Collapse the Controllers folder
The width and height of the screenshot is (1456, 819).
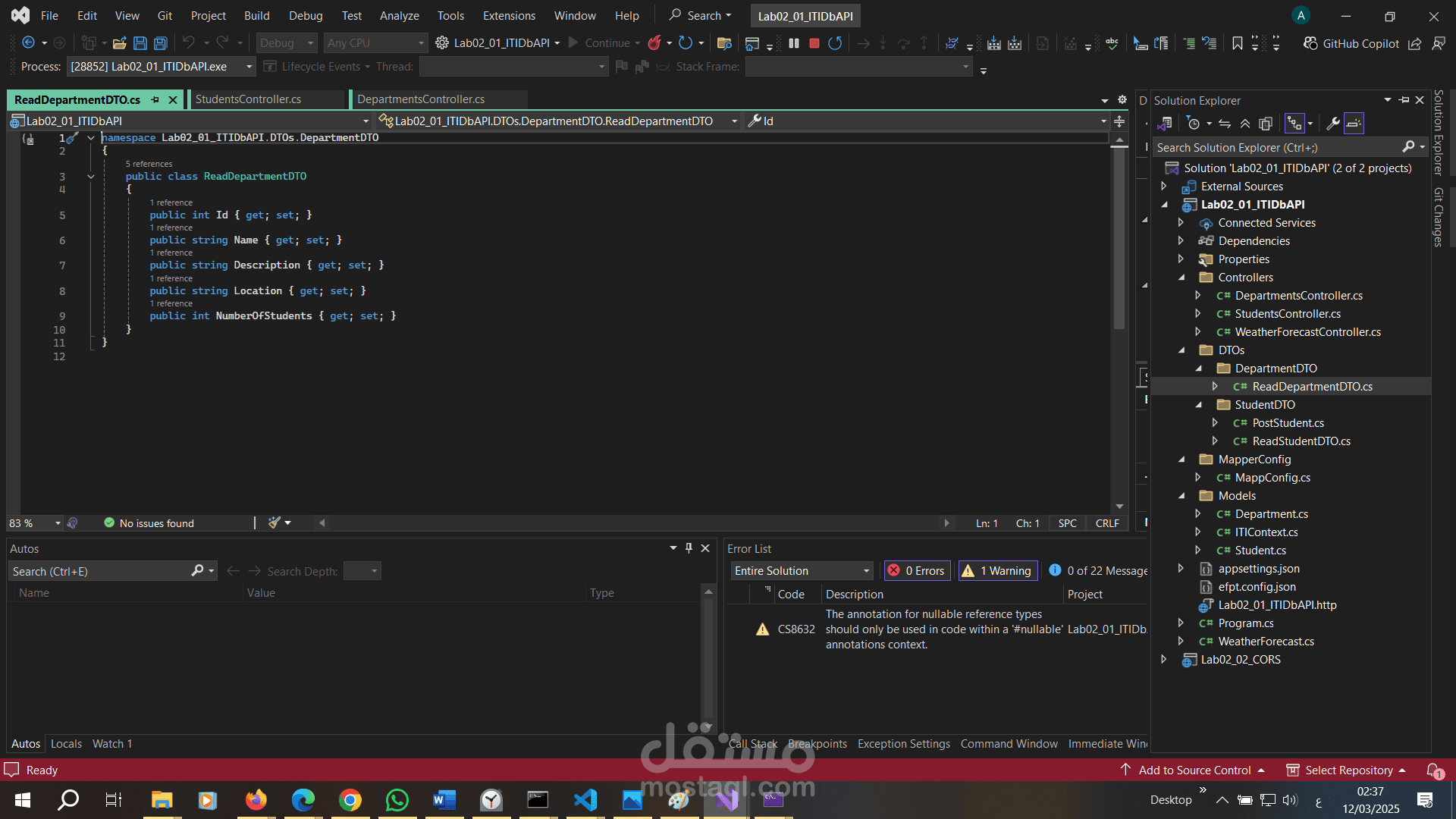click(x=1181, y=278)
